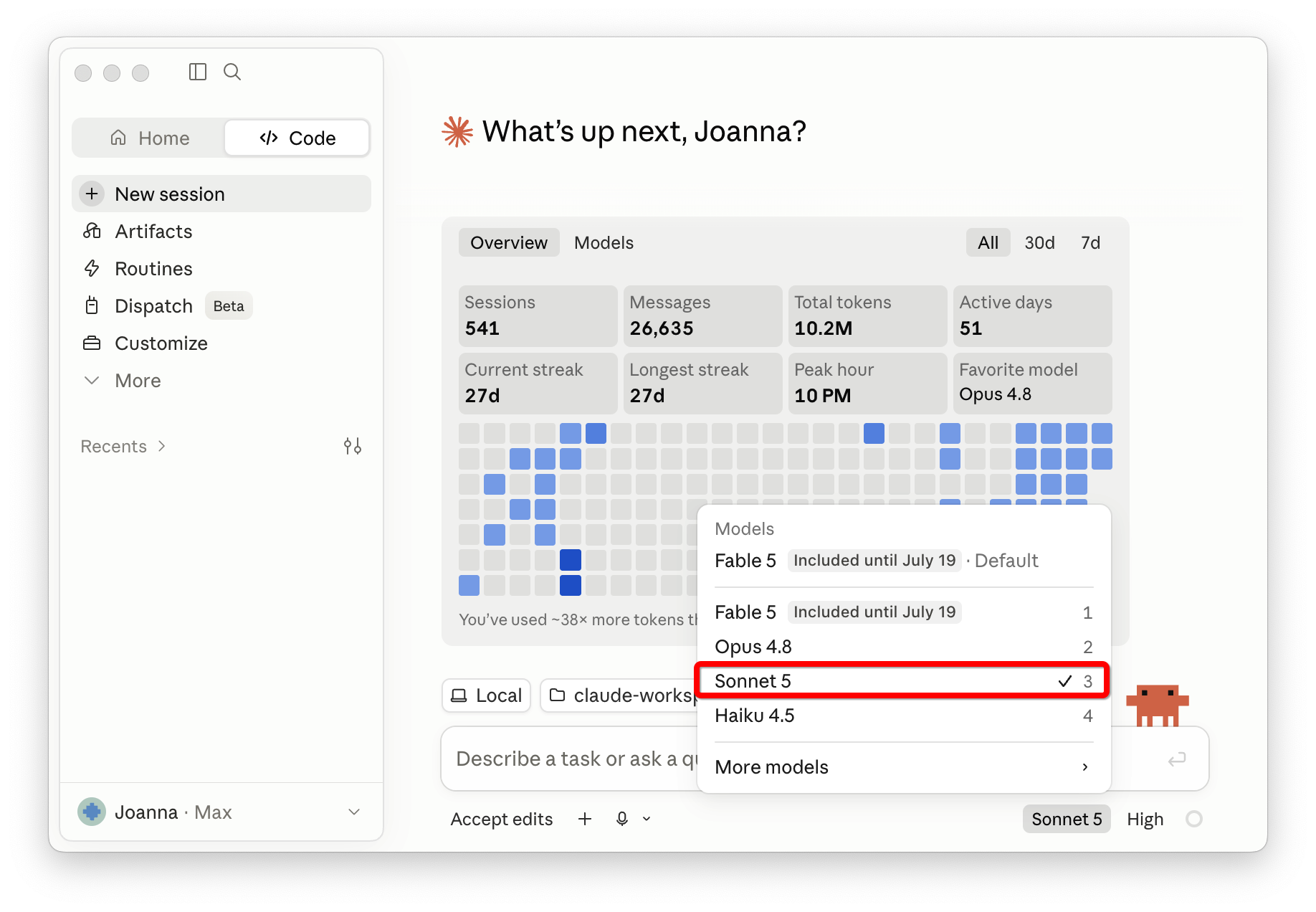The height and width of the screenshot is (912, 1316).
Task: Start a New session
Action: click(x=221, y=194)
